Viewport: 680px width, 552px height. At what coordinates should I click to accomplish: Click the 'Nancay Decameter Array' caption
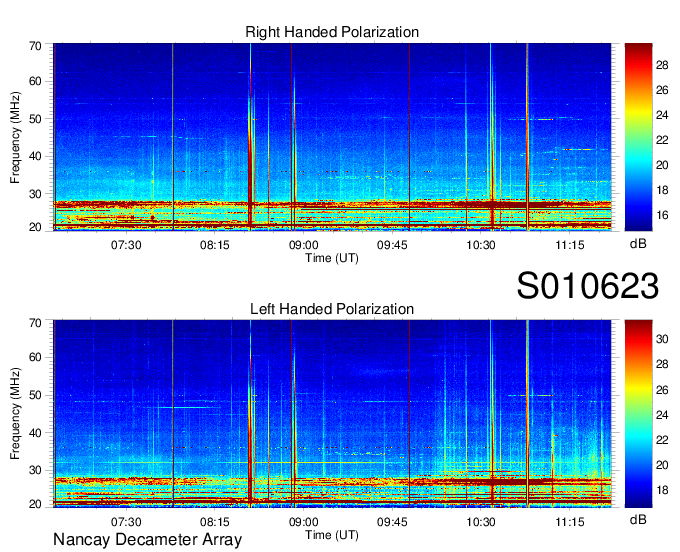click(x=147, y=539)
